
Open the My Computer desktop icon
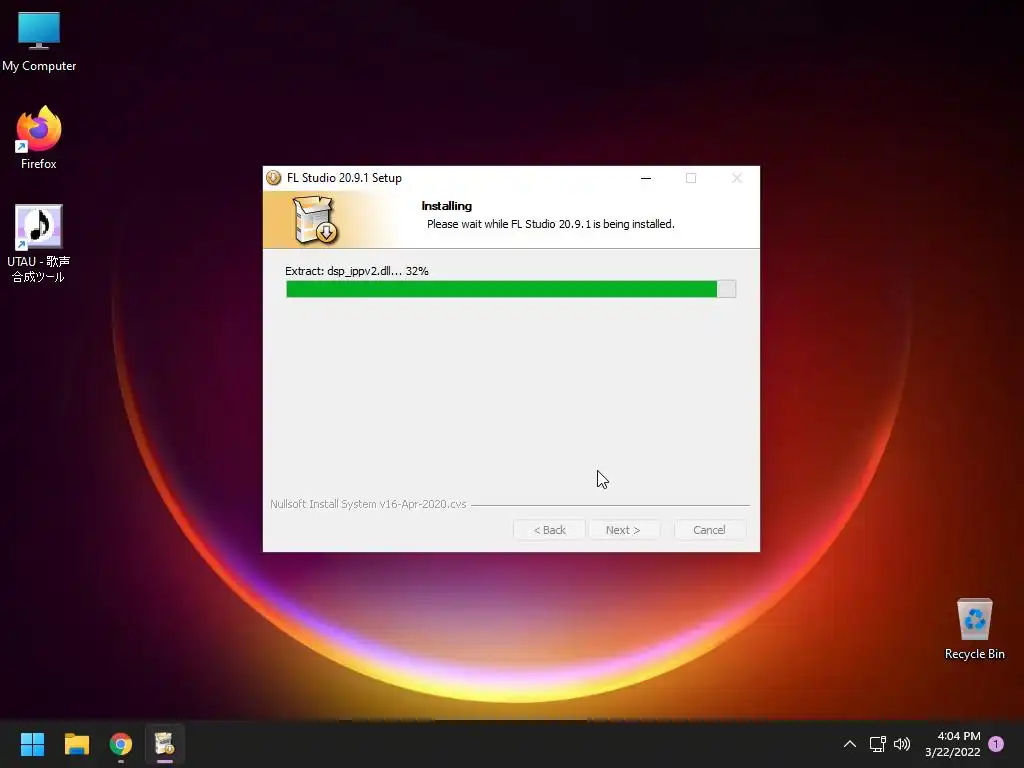pos(39,41)
